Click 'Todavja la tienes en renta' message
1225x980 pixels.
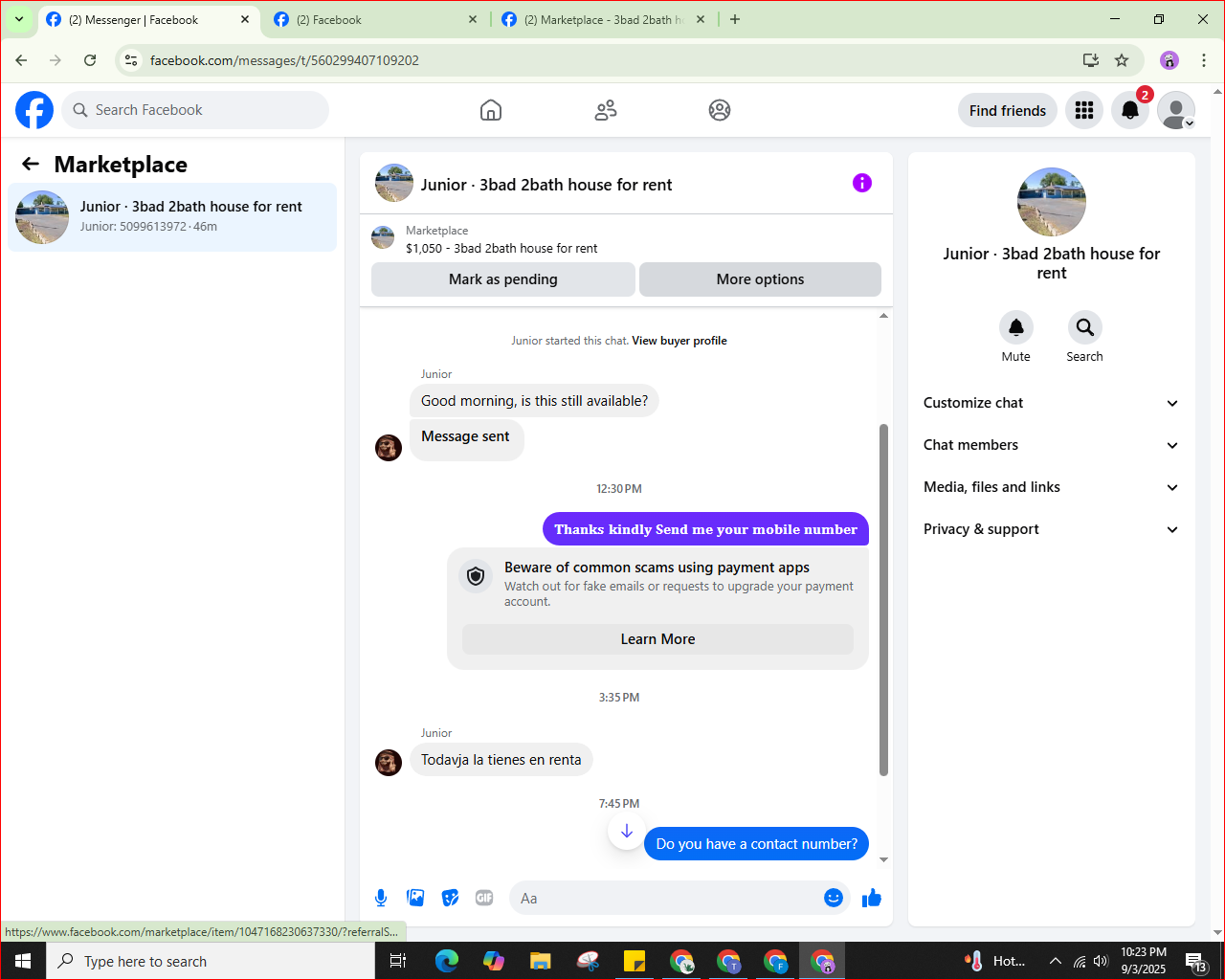[501, 760]
